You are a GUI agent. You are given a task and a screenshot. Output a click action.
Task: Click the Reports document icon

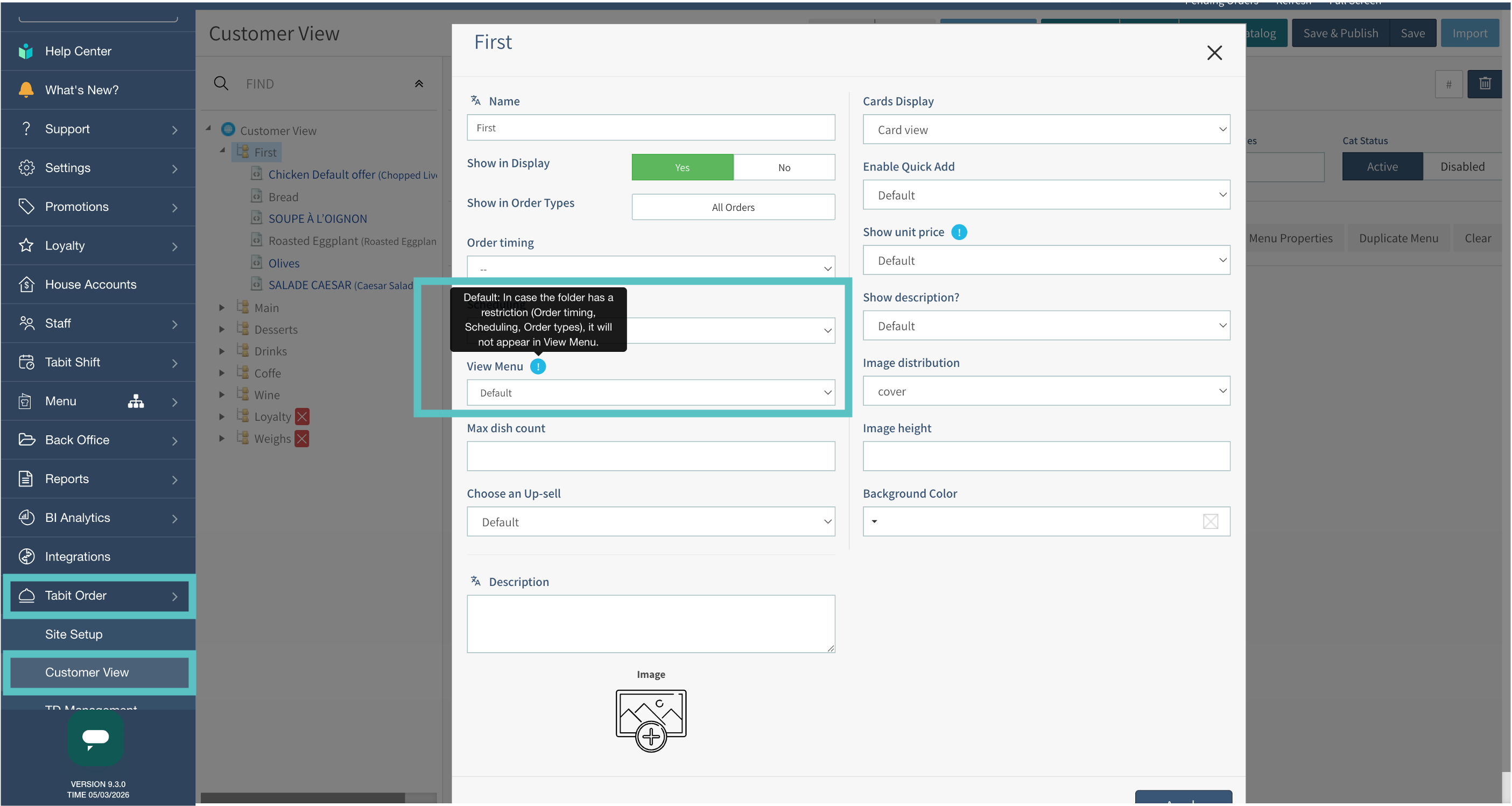point(26,479)
